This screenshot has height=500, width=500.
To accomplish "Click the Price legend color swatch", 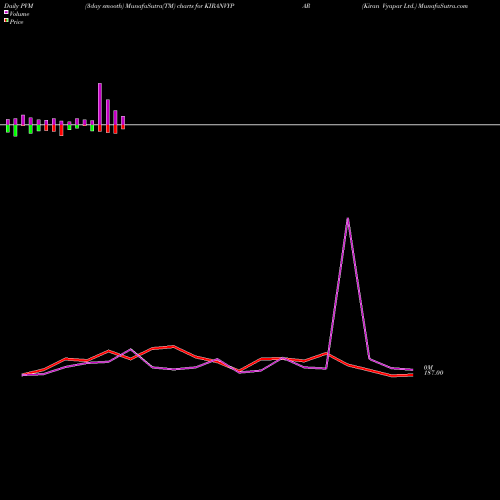I will (6, 20).
